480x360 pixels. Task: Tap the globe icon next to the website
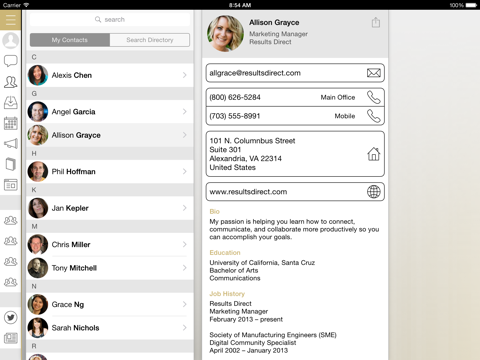coord(374,192)
